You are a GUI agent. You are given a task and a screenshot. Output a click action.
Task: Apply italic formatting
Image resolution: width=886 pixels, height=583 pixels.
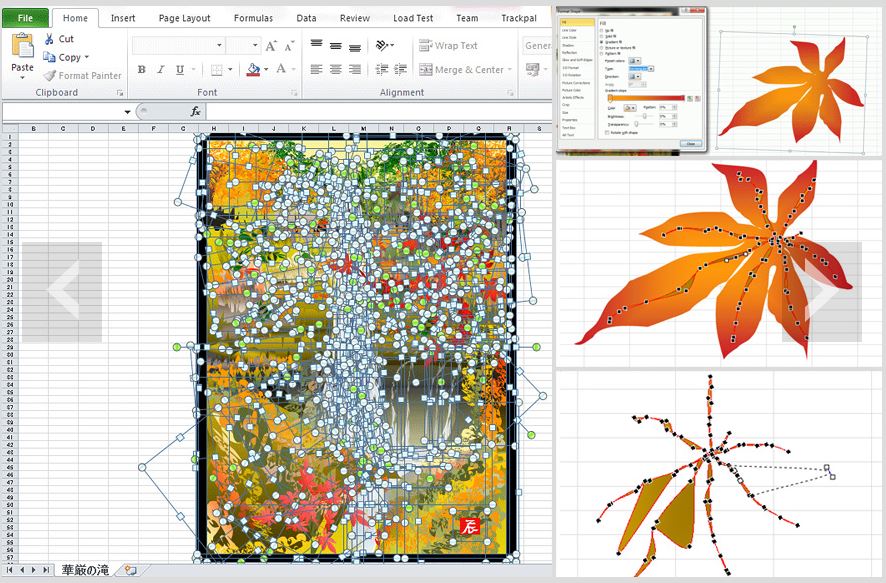coord(160,70)
